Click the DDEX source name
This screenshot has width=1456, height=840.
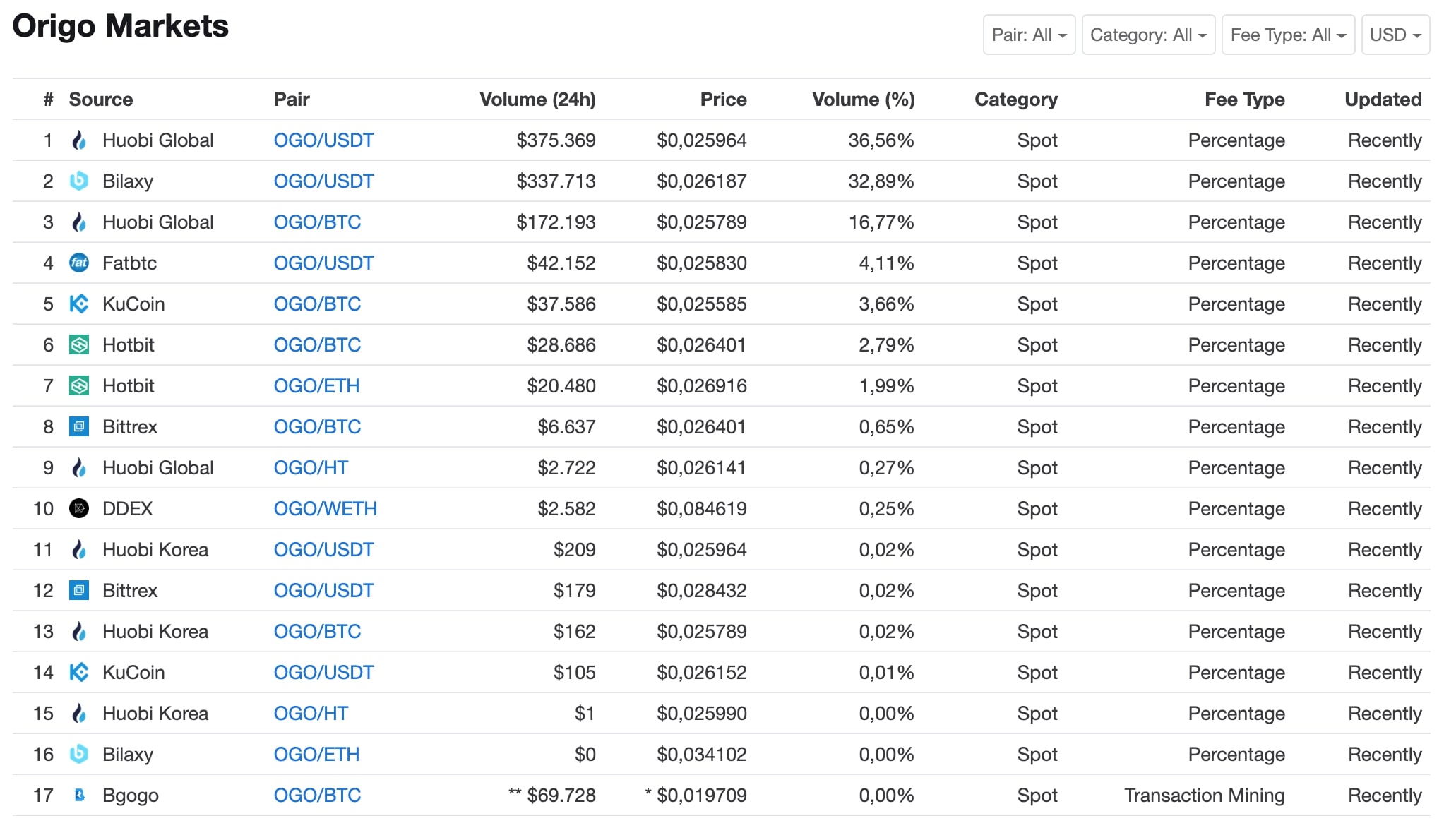pos(127,509)
